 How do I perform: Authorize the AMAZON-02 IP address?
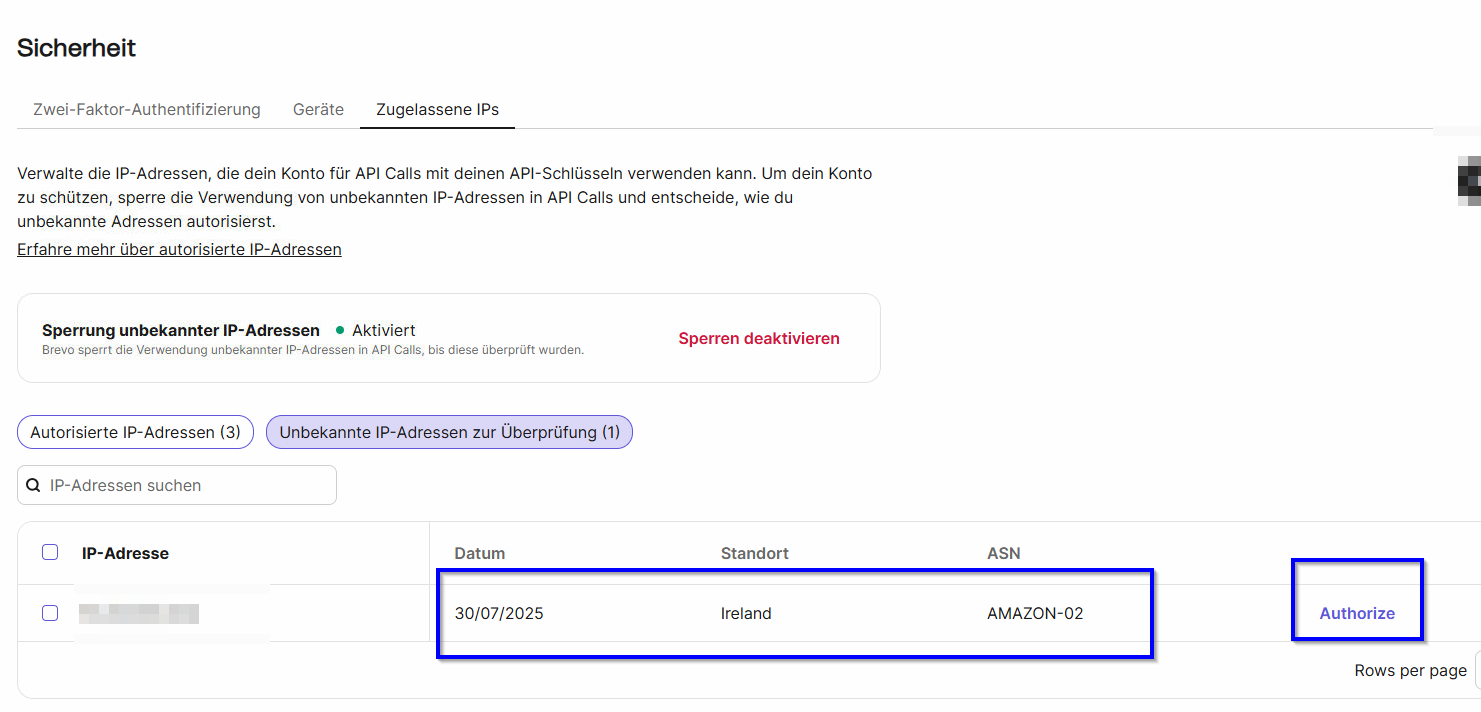pyautogui.click(x=1356, y=613)
